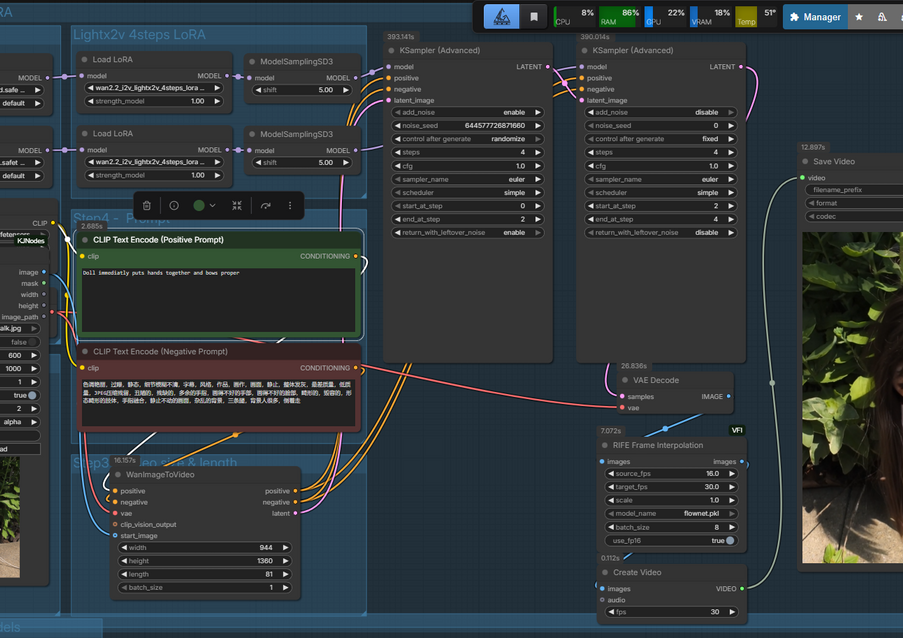
Task: Decrease length value 81 in WanImageToVideo
Action: tap(124, 574)
